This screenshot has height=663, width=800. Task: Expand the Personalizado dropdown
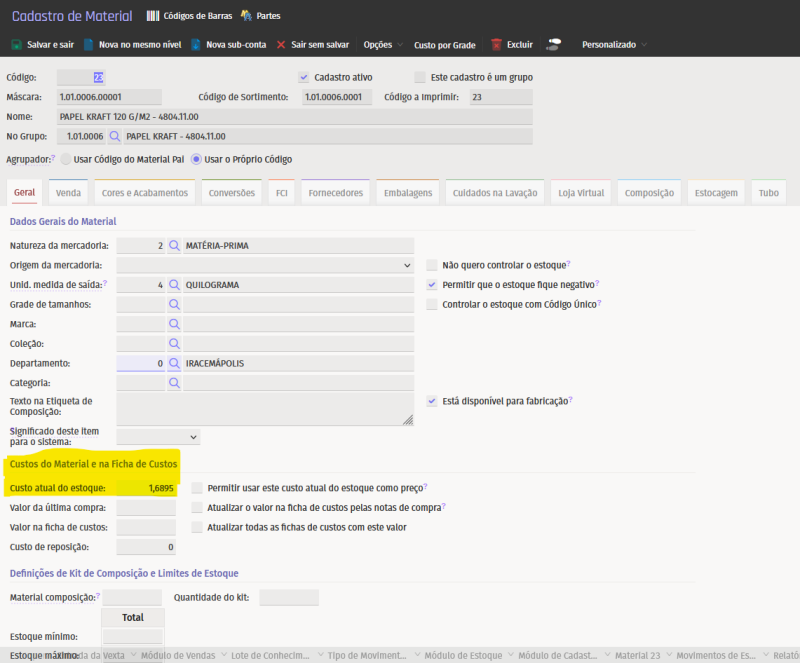(613, 45)
